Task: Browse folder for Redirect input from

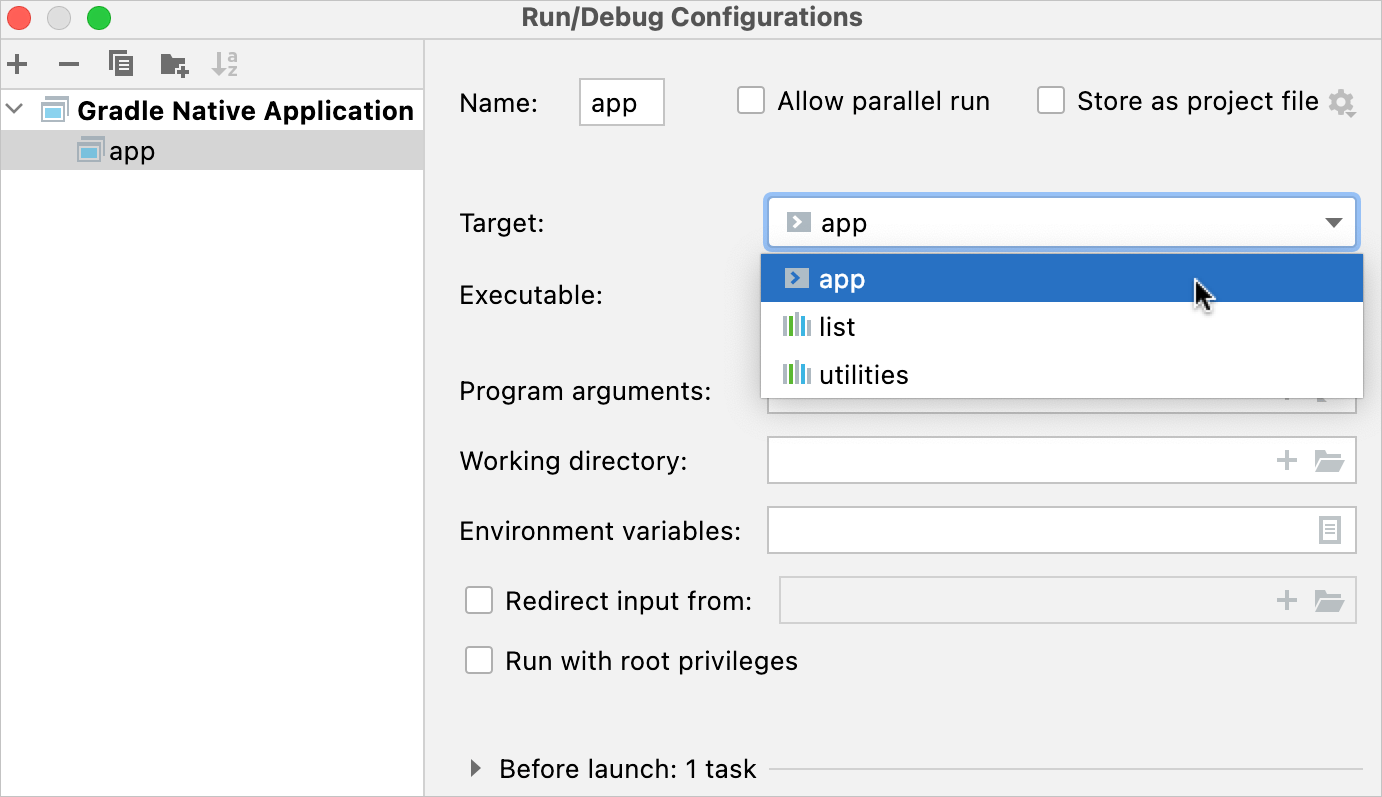Action: tap(1329, 600)
